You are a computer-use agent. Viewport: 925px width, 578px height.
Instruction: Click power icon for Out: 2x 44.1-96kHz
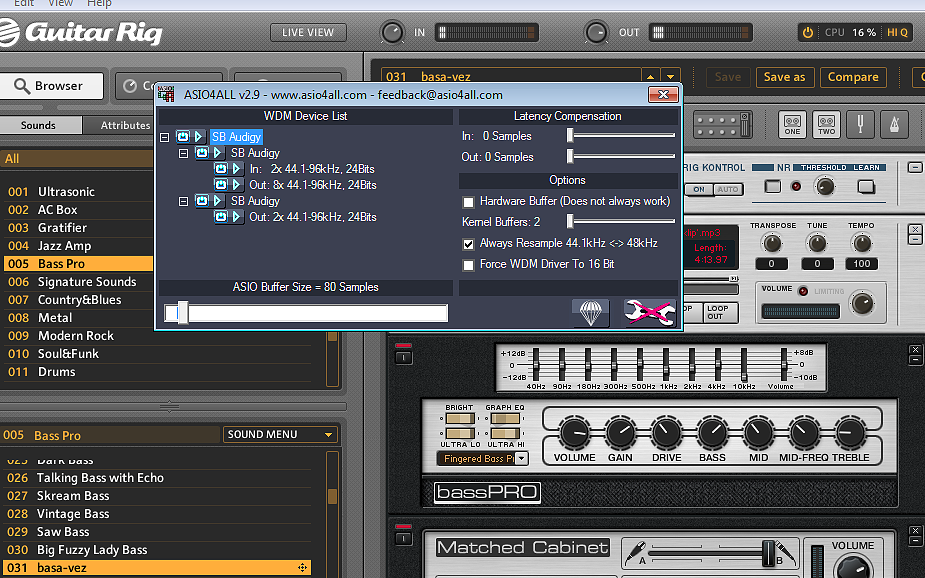tap(221, 216)
